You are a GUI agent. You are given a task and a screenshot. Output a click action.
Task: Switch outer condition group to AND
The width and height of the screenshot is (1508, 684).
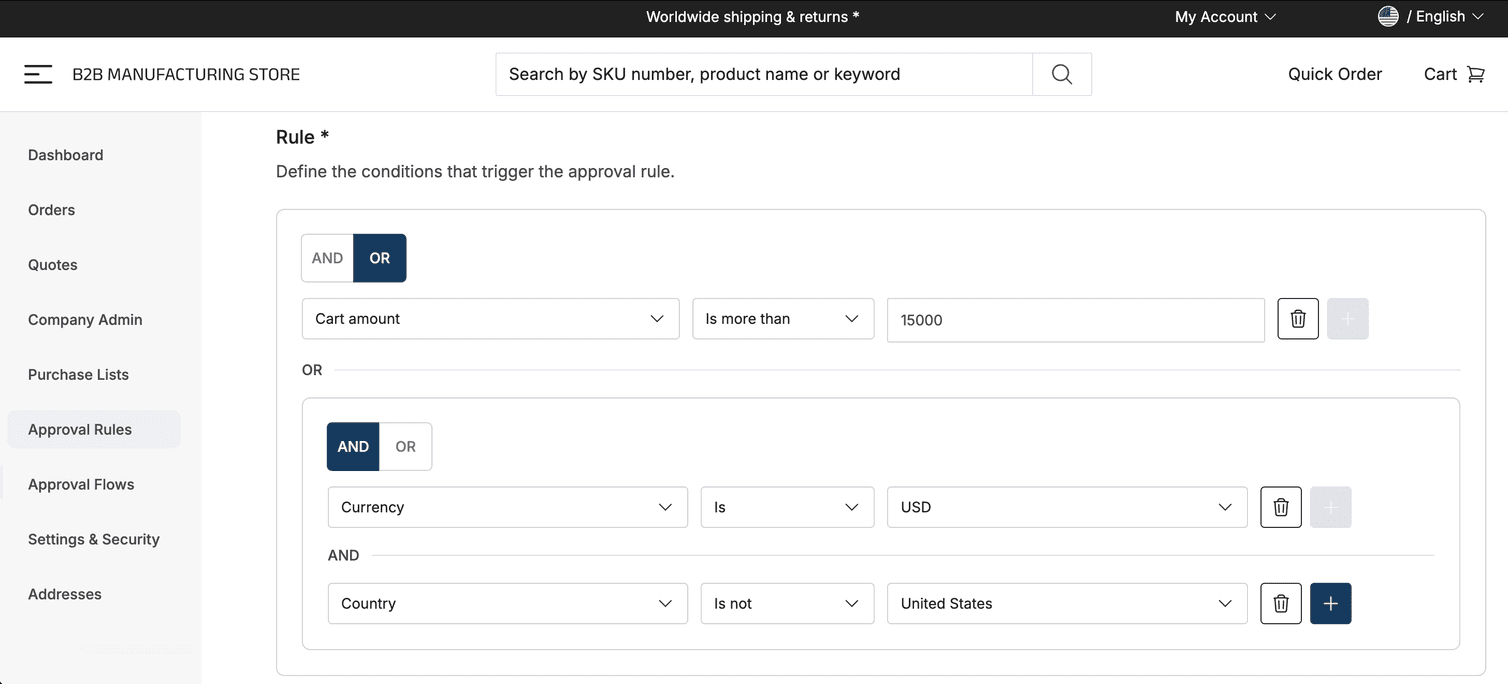(326, 257)
